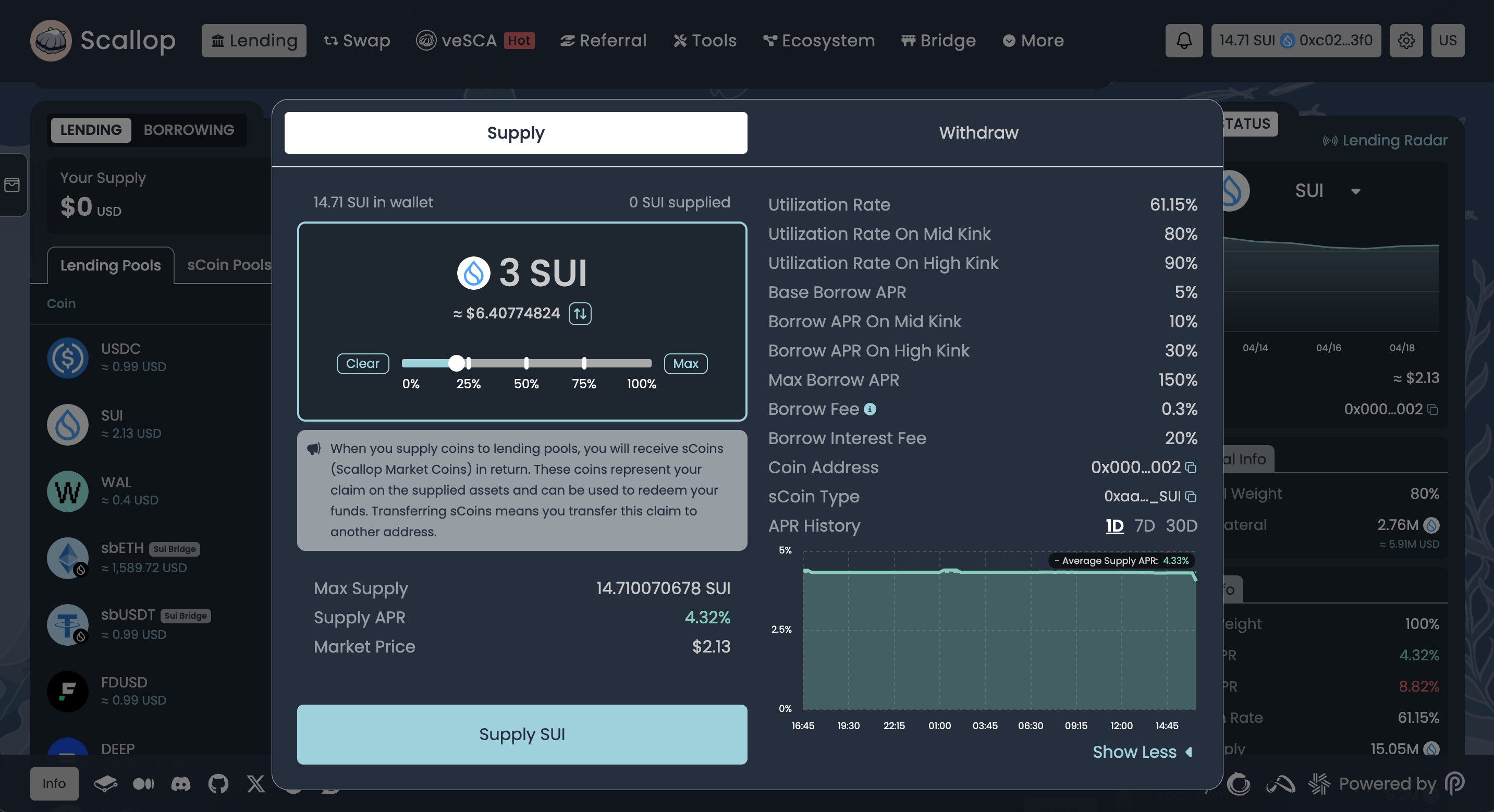The image size is (1494, 812).
Task: Click the SUI droplet icon in amount box
Action: [x=474, y=273]
